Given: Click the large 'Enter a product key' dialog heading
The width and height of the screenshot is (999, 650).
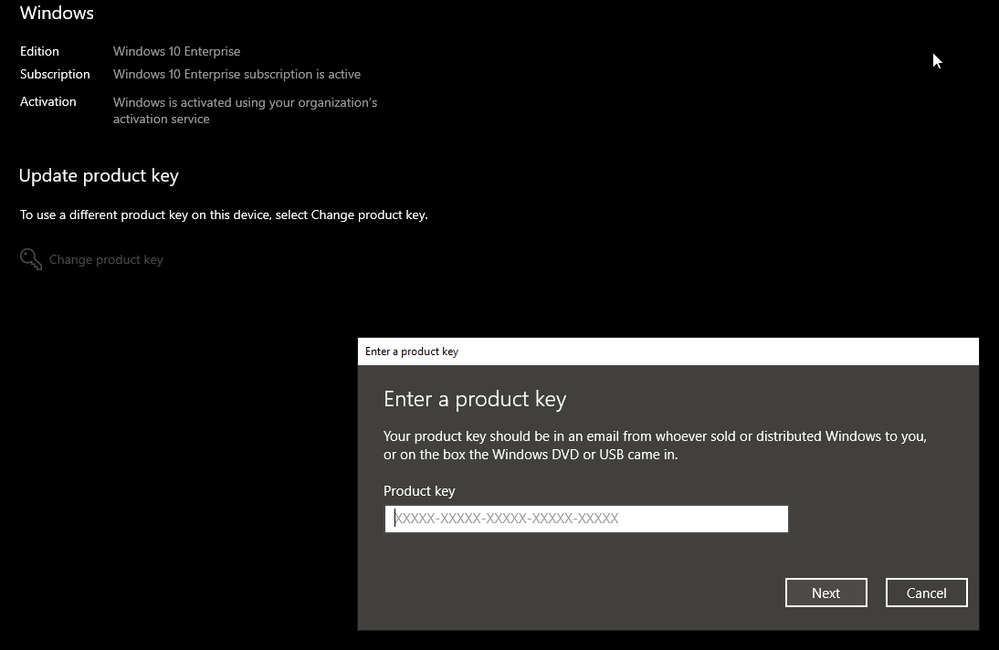Looking at the screenshot, I should coord(475,399).
